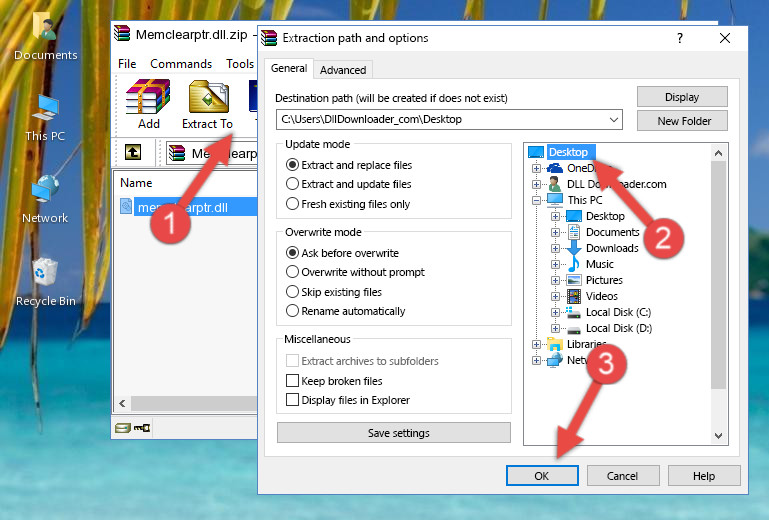Expand the OneDrive tree node
The image size is (769, 520).
coord(536,168)
